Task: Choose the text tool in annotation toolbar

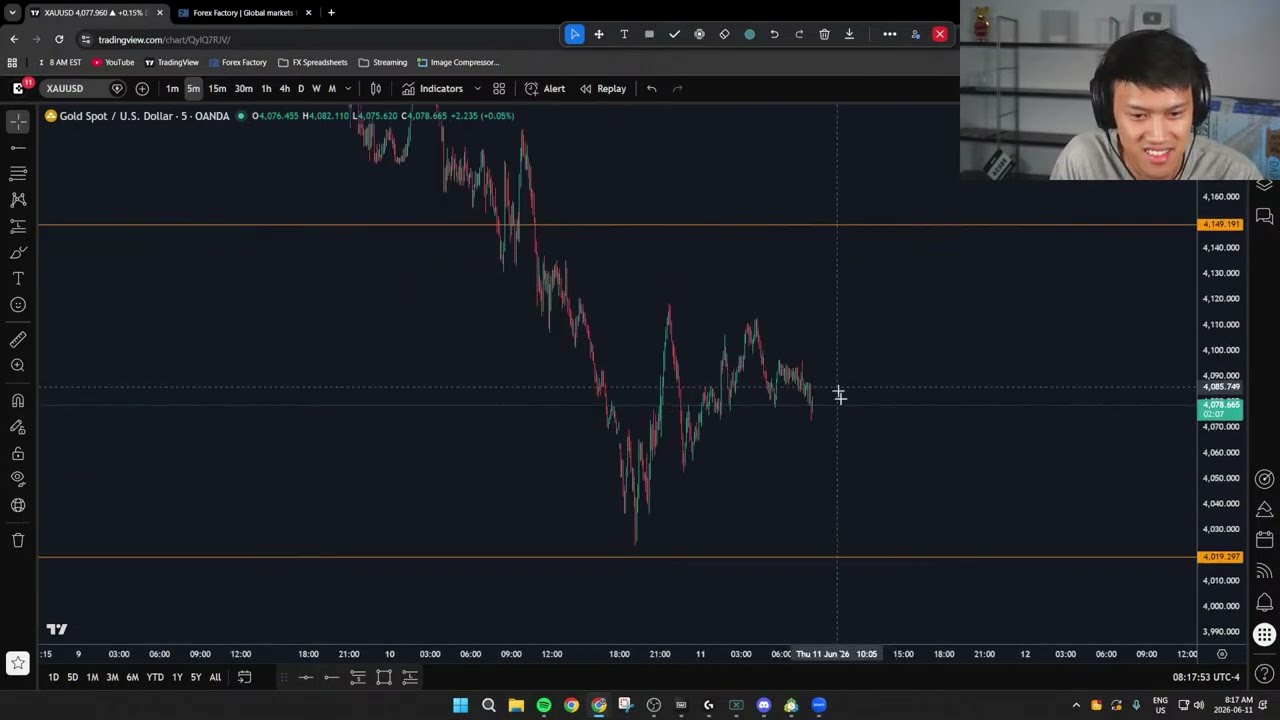Action: (x=624, y=34)
